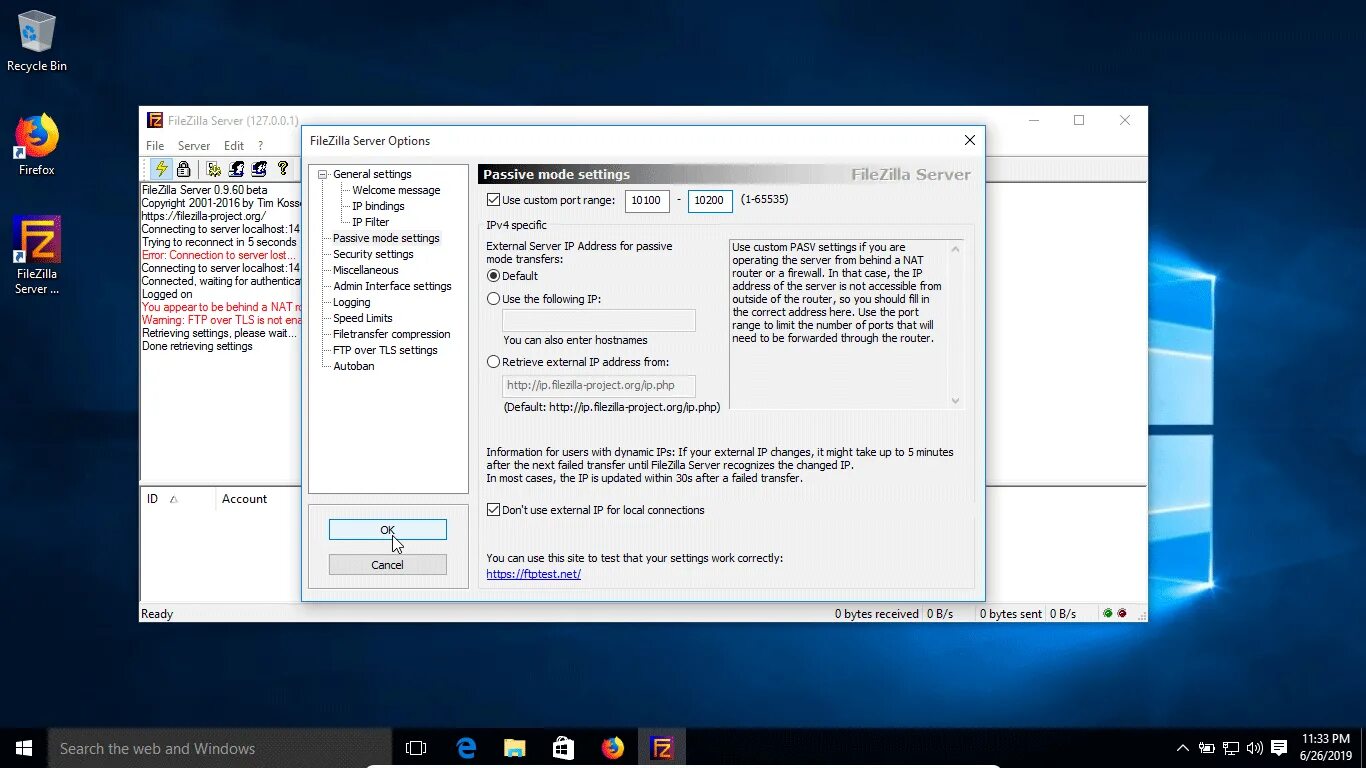
Task: Open server Options via the settings toolbar icon
Action: [x=213, y=169]
